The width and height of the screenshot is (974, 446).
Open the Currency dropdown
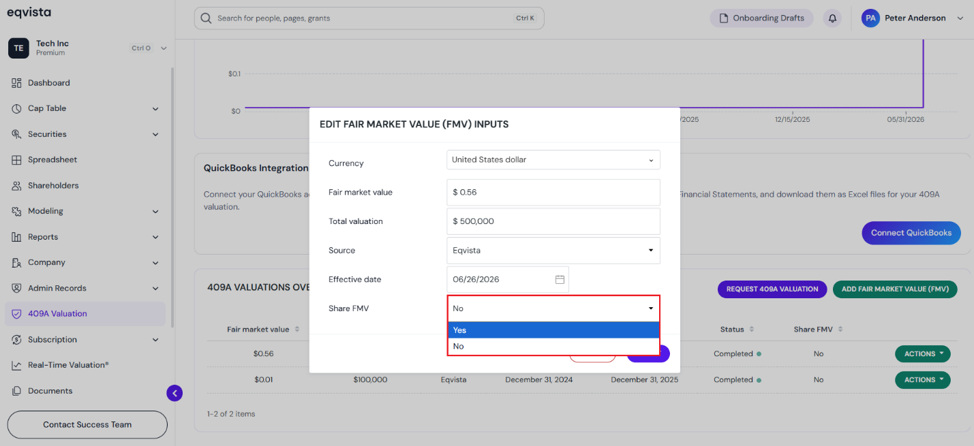pos(553,160)
